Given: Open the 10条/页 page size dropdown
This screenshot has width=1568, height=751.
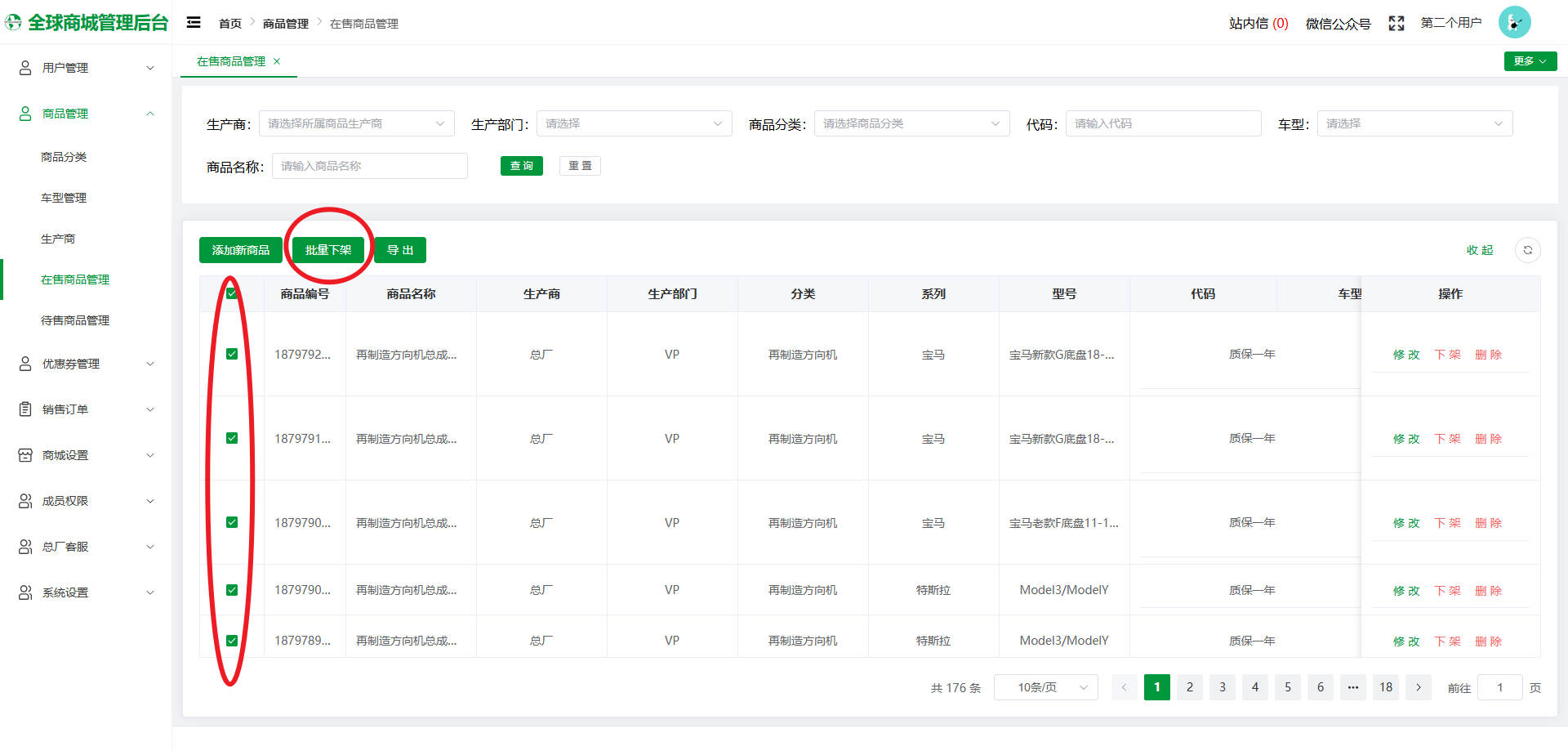Looking at the screenshot, I should (x=1045, y=687).
